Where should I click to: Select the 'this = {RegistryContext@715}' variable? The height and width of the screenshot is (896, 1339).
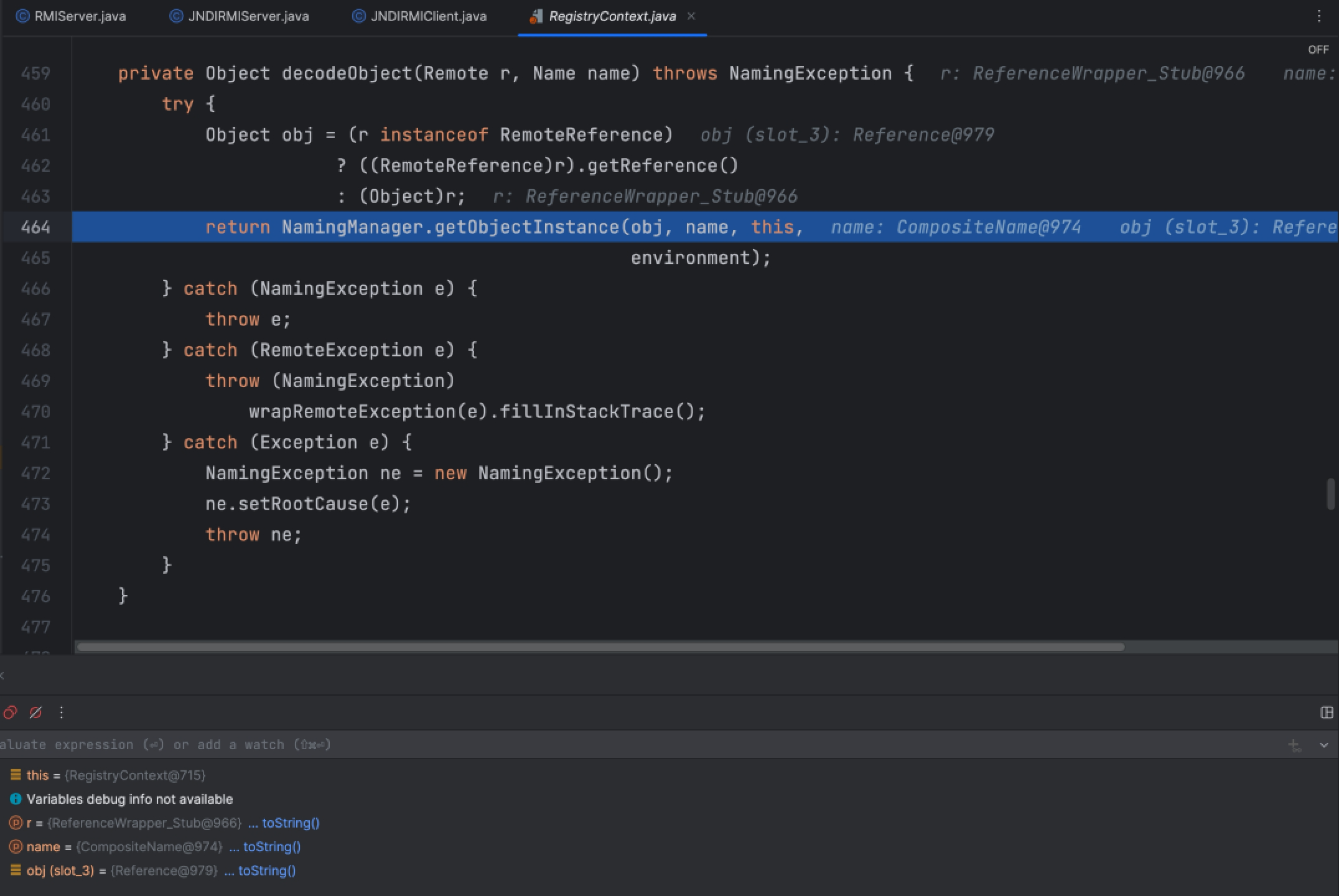[116, 775]
